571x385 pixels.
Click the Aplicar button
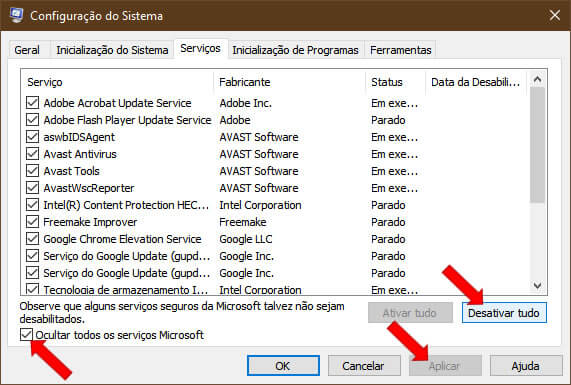[445, 366]
